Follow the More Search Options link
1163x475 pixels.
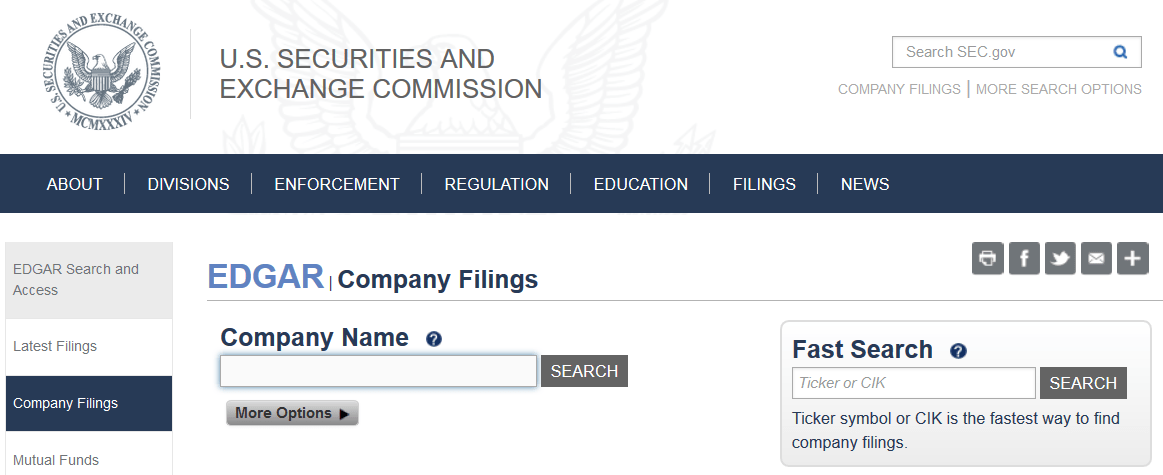point(1058,89)
